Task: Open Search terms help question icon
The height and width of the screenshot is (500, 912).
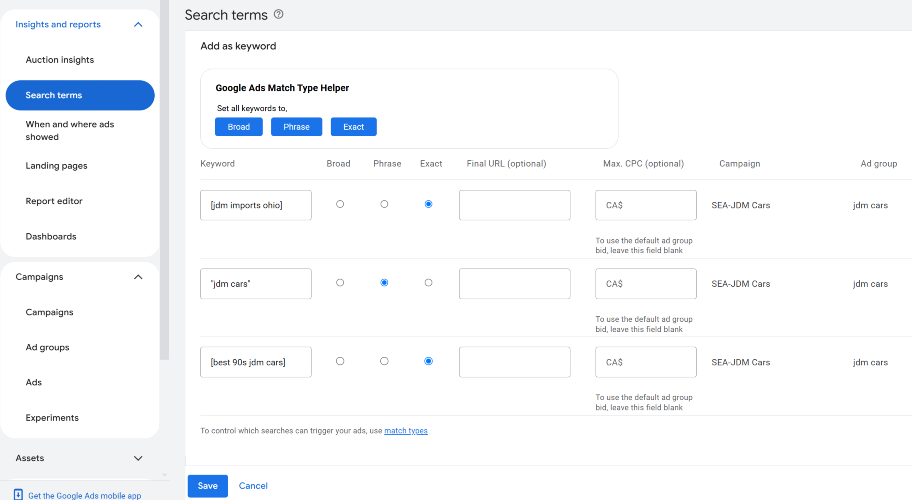Action: click(279, 15)
